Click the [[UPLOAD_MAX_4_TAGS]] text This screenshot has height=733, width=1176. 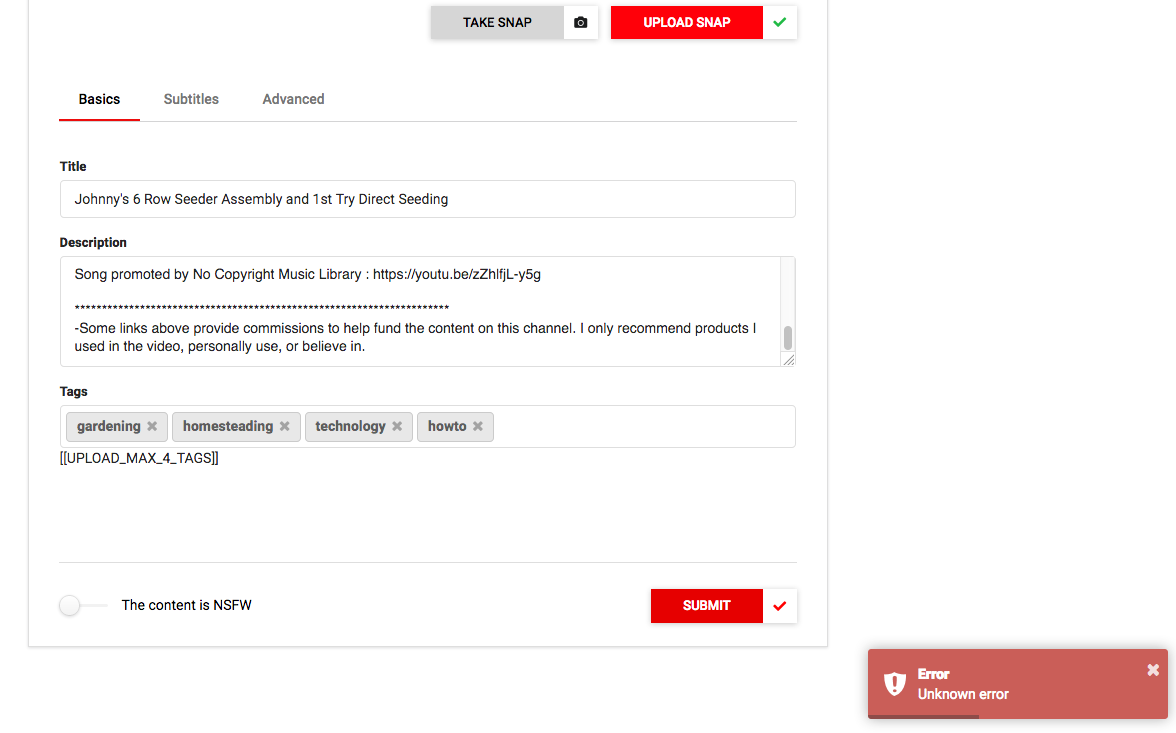click(140, 458)
